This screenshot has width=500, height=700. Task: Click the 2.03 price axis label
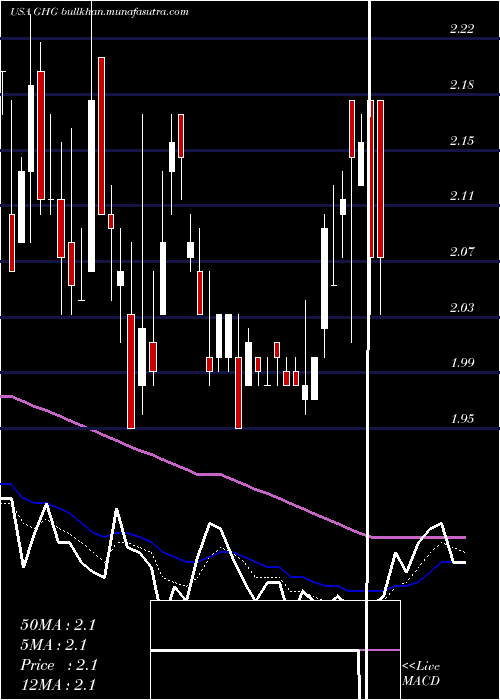pos(462,308)
